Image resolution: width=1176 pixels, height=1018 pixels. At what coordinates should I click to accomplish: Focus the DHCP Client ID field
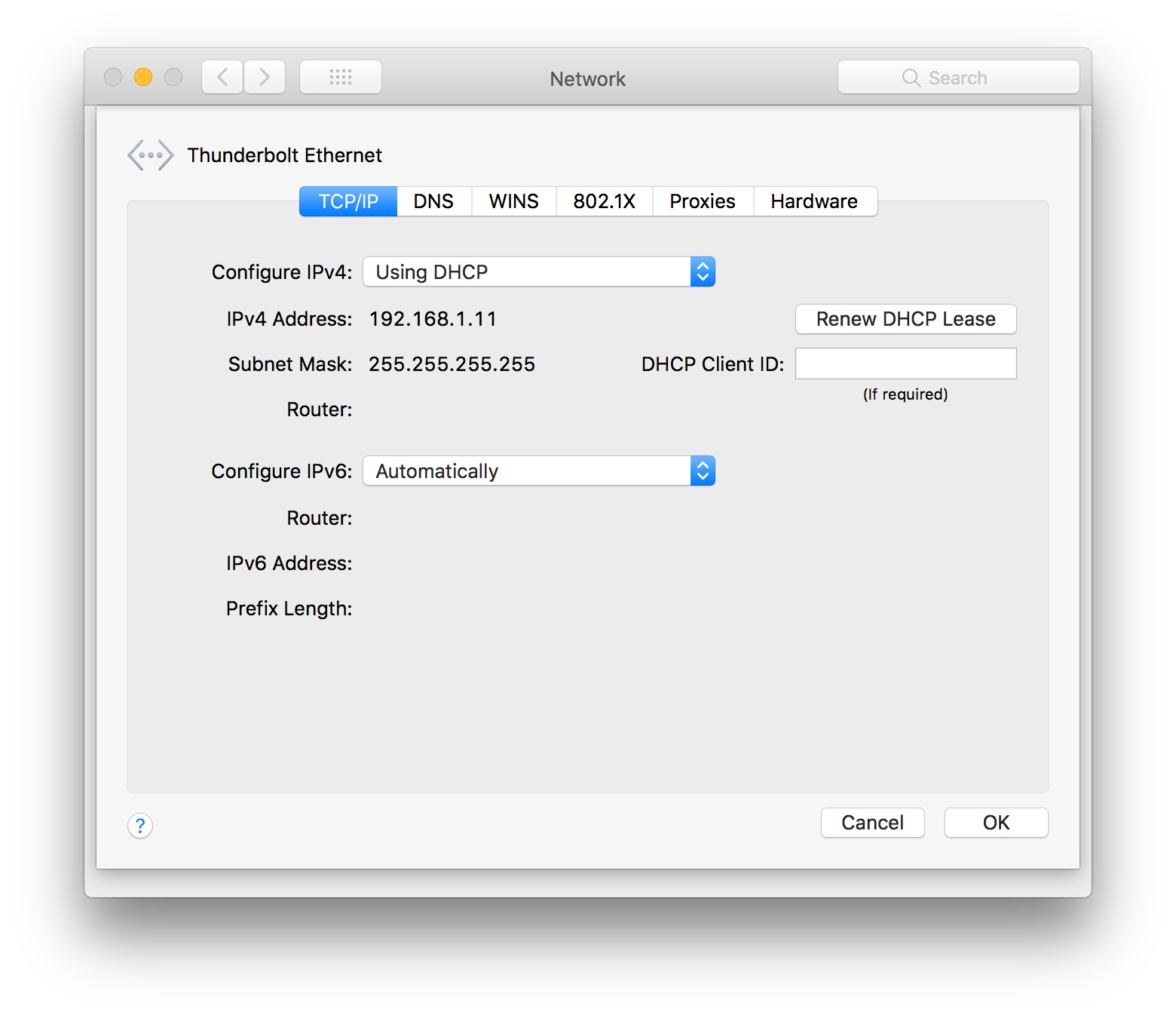(906, 363)
